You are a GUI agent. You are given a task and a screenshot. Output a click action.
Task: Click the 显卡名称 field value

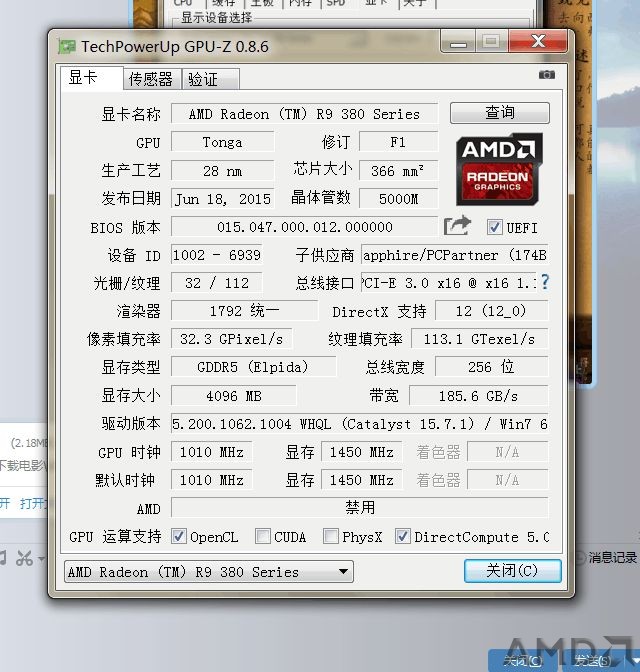click(304, 114)
